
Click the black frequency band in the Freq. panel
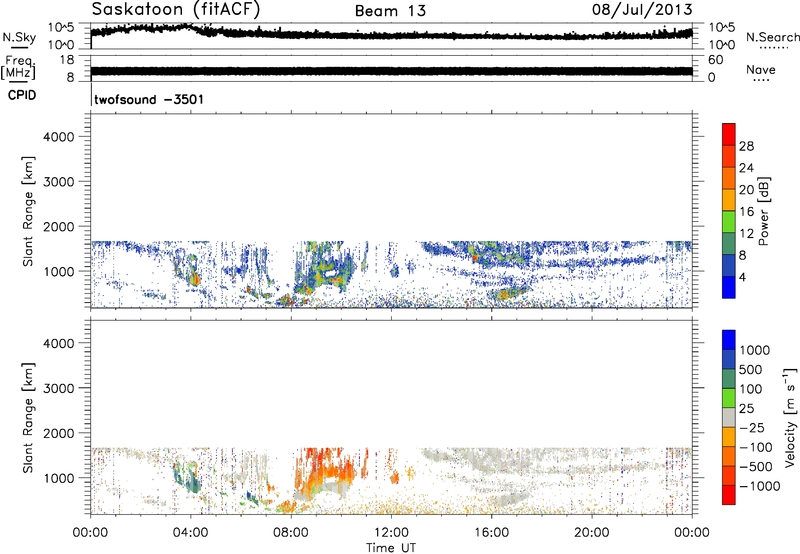pyautogui.click(x=391, y=71)
